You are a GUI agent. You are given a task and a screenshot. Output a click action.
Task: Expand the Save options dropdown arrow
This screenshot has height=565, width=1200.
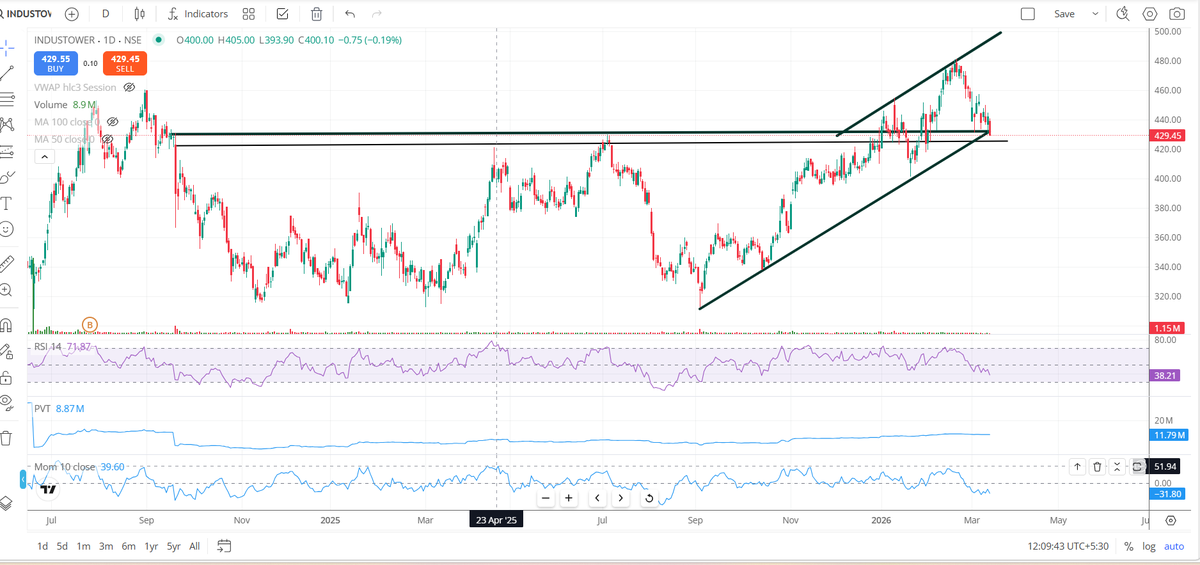pos(1095,14)
